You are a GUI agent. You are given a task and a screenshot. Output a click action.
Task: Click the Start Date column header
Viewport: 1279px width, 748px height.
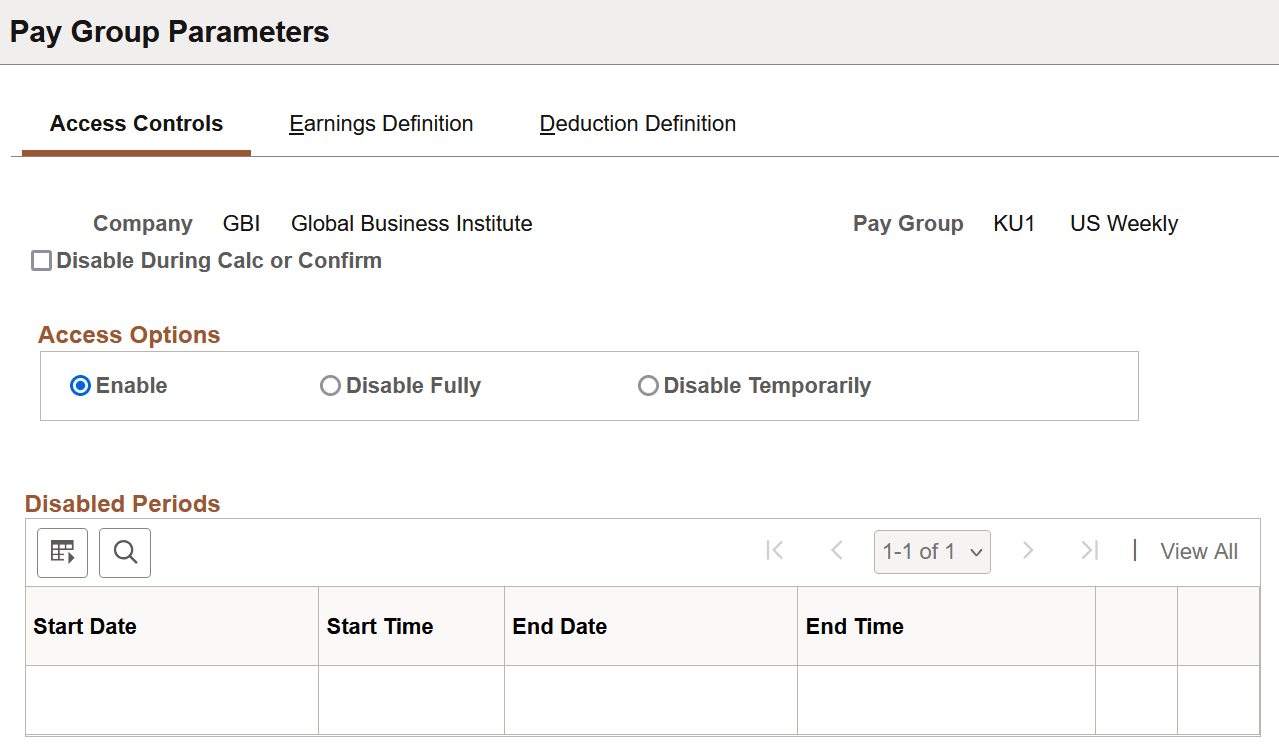coord(84,626)
